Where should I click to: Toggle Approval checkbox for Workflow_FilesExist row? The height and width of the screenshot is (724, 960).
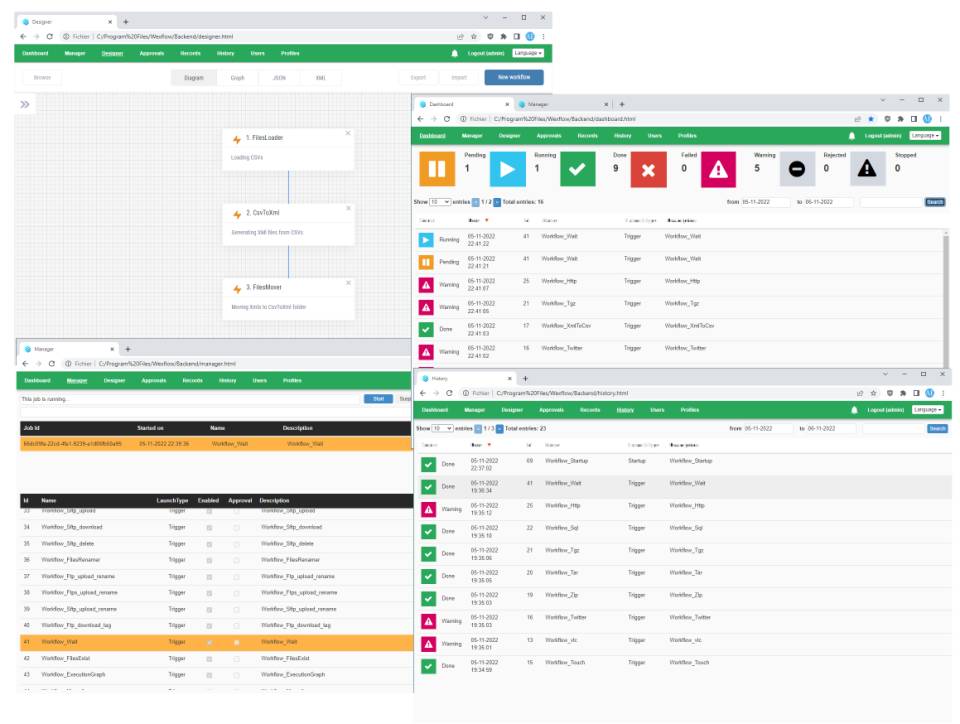pyautogui.click(x=236, y=658)
